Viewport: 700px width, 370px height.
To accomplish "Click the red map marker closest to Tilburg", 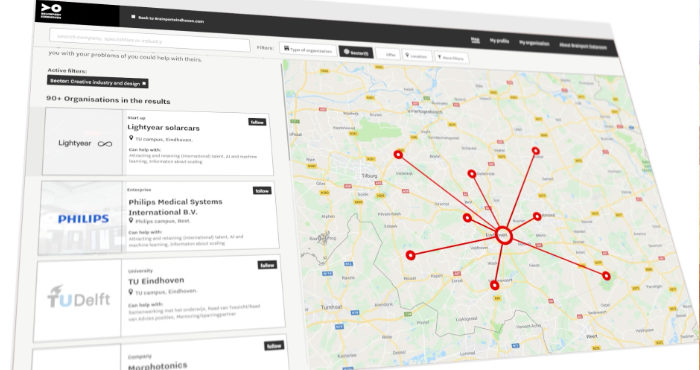I will [398, 154].
